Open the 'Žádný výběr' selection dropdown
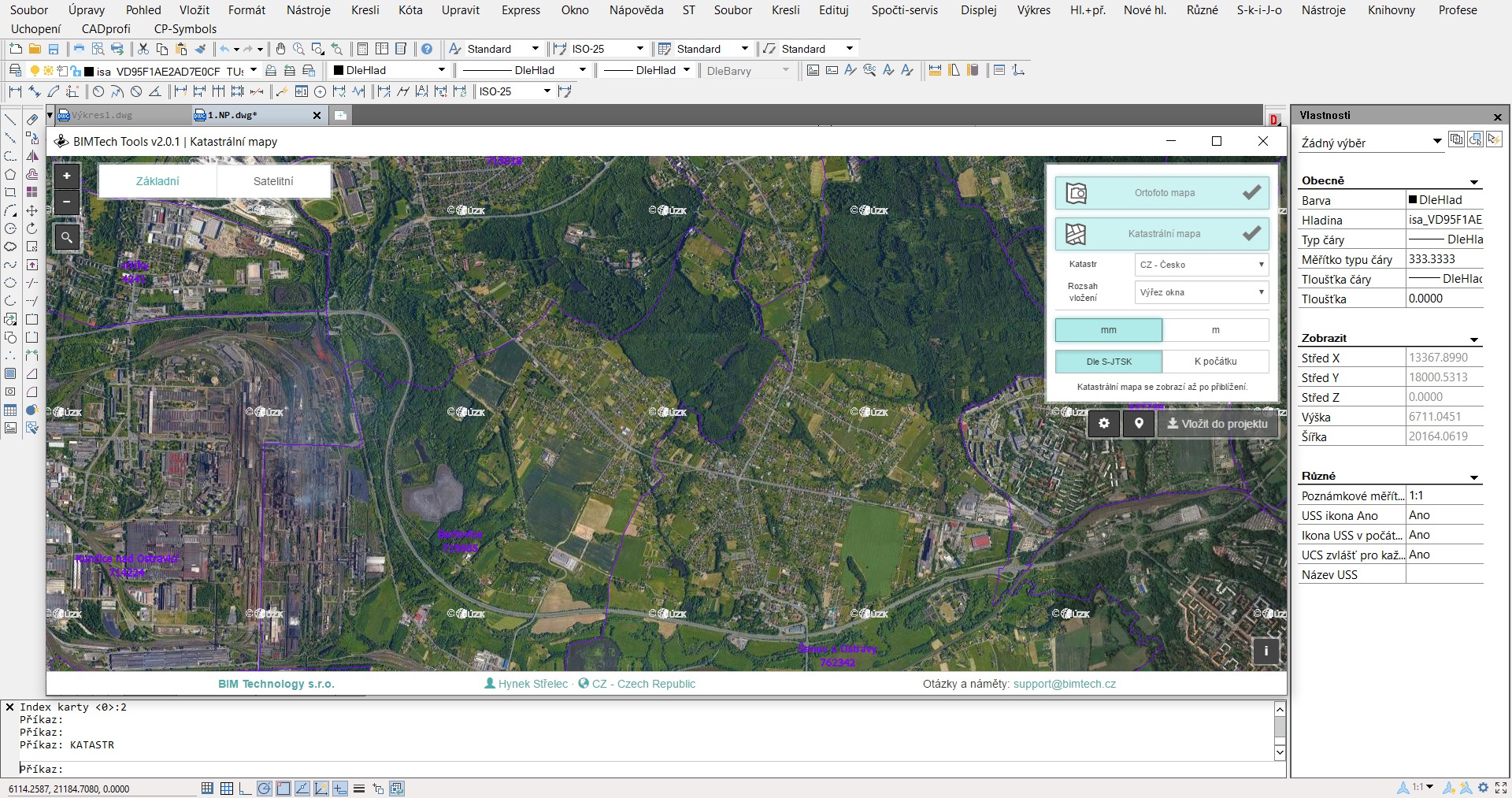 coord(1371,143)
